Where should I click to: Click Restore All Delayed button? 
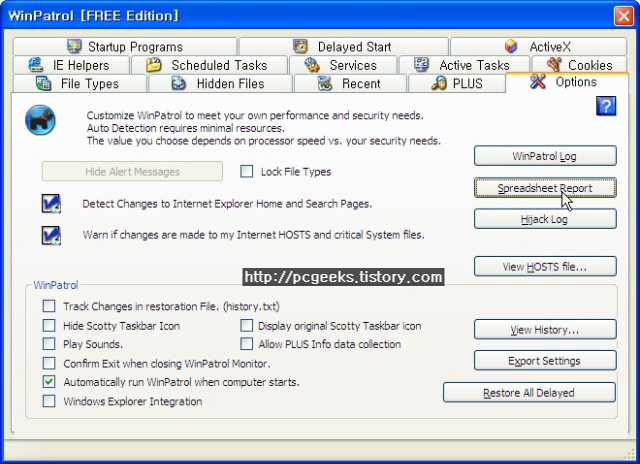[x=529, y=393]
